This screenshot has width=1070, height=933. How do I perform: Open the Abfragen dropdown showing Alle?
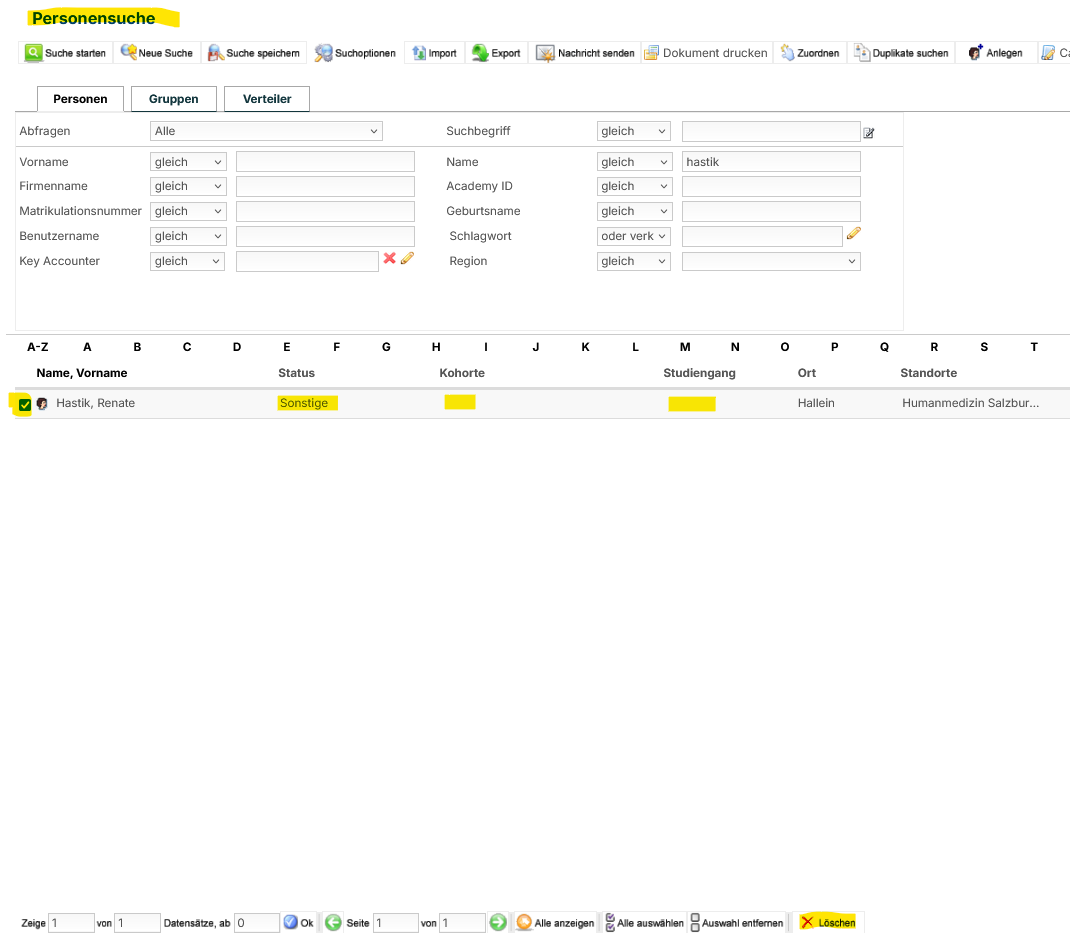pos(266,131)
